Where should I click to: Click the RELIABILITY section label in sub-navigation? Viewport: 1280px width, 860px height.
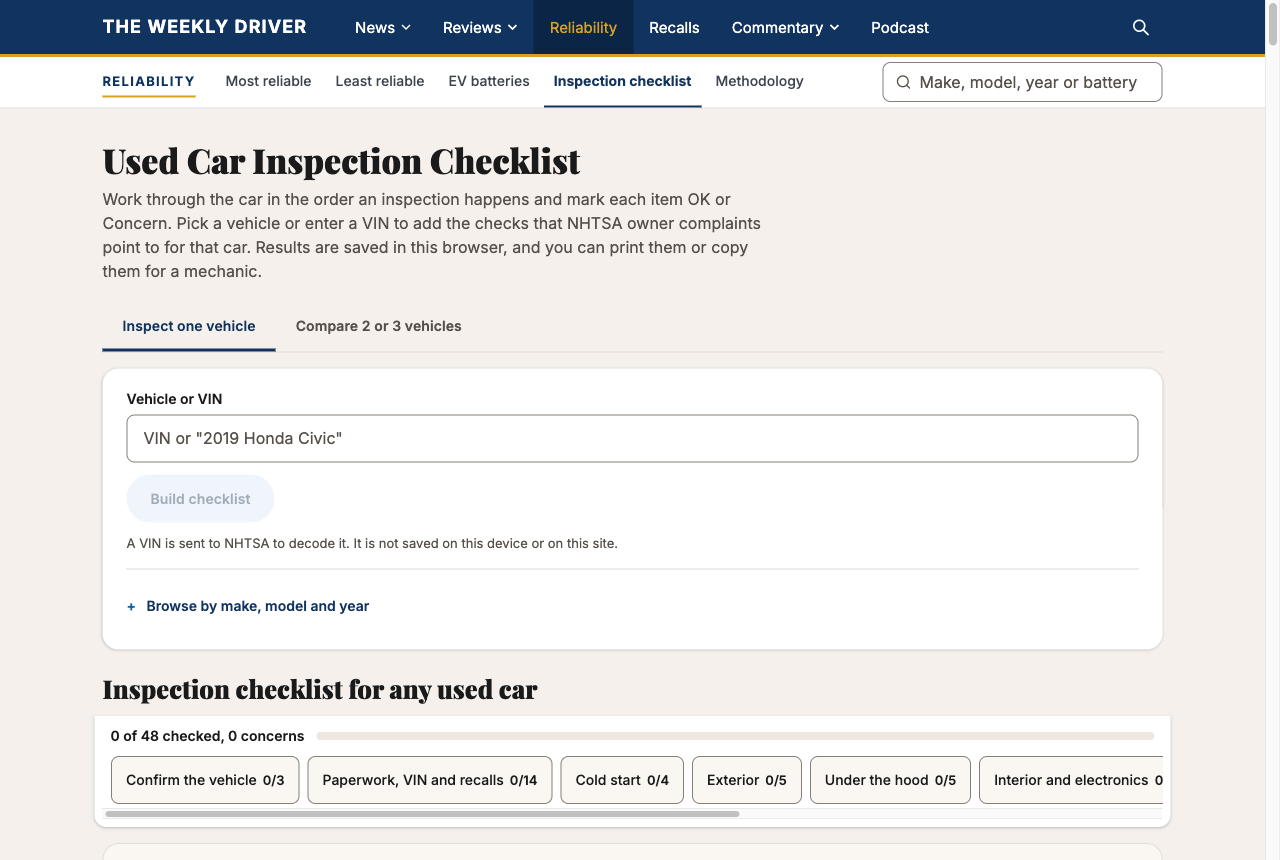149,82
